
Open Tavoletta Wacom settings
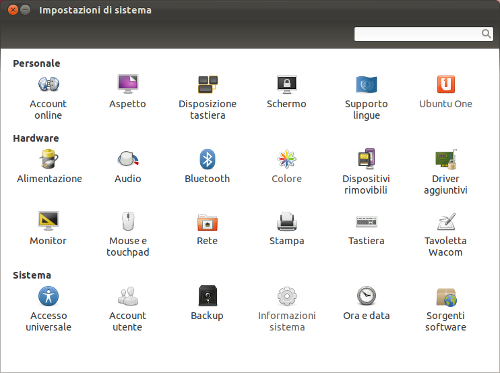[446, 234]
